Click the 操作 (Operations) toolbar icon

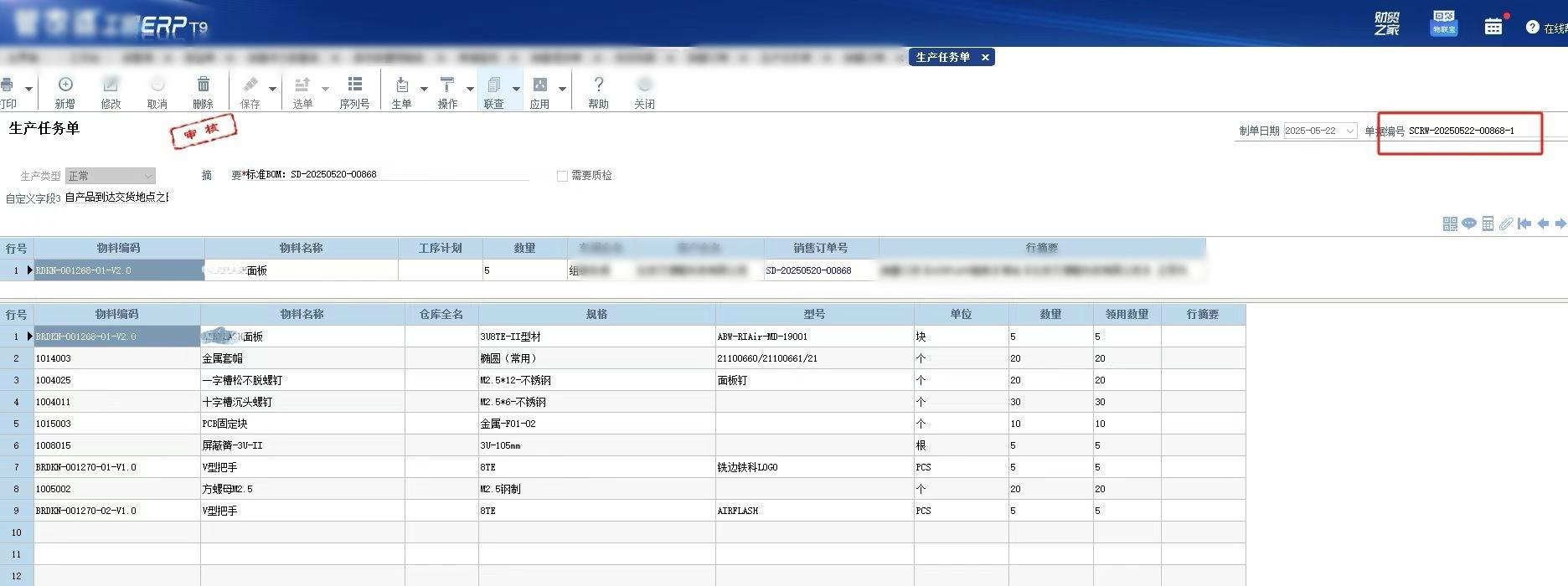tap(447, 85)
